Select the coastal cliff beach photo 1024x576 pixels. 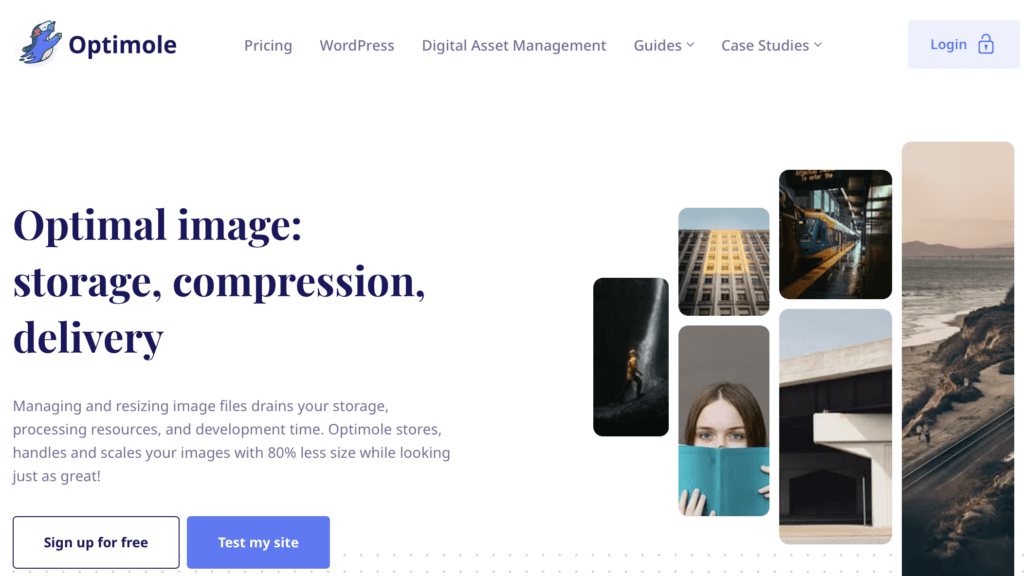[958, 359]
